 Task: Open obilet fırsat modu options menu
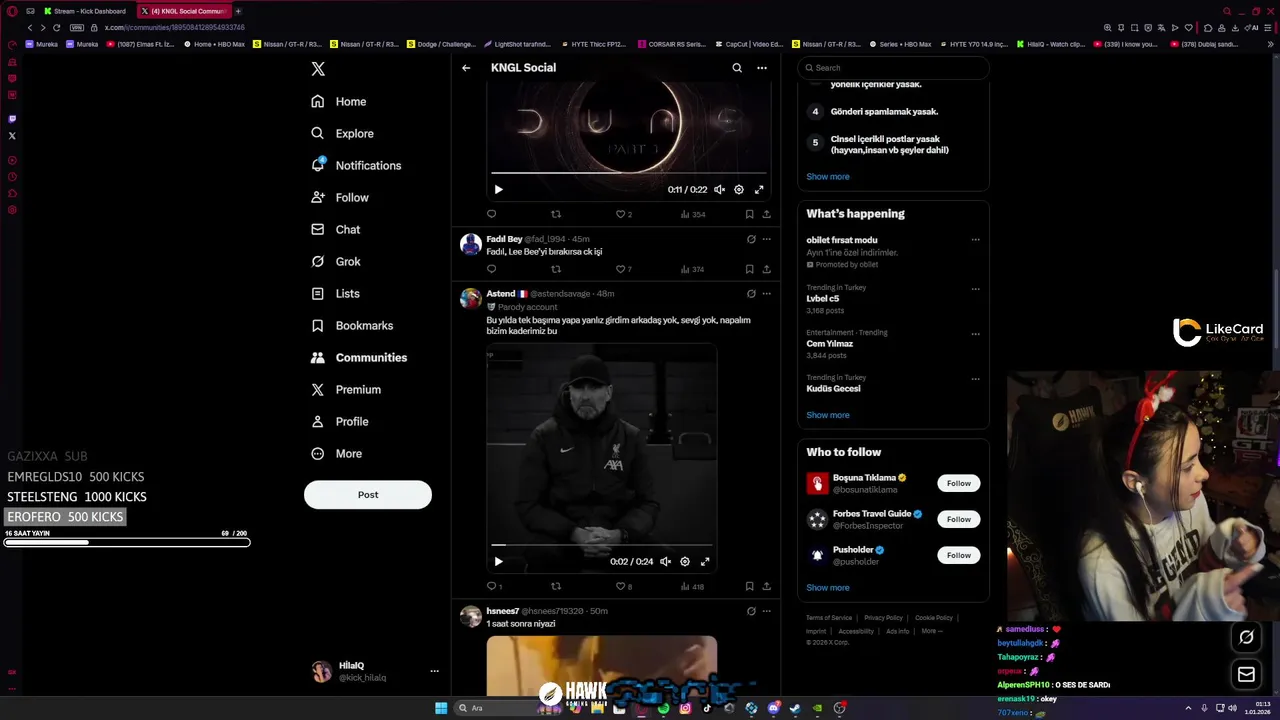click(x=975, y=240)
